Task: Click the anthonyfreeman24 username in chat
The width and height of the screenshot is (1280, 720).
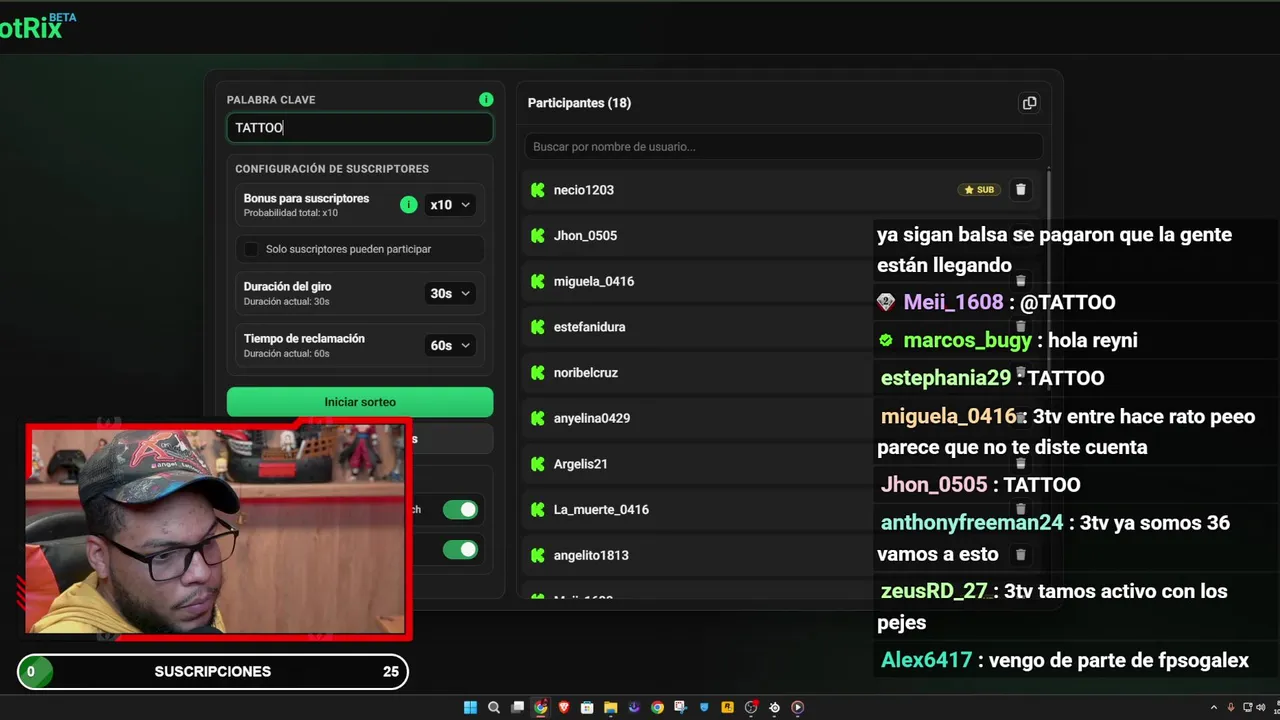Action: [x=972, y=523]
